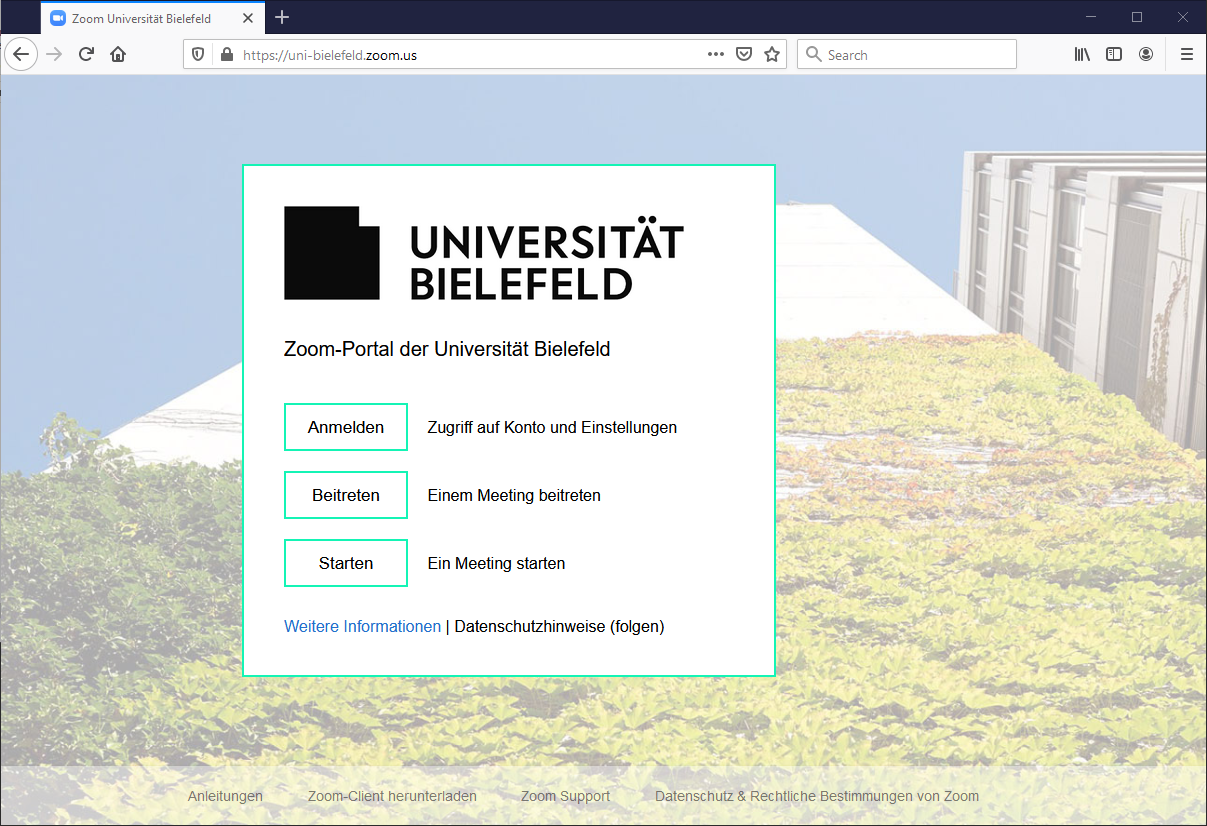Open Datenschutz & Rechtliche Bestimmungen von Zoom

[x=817, y=796]
